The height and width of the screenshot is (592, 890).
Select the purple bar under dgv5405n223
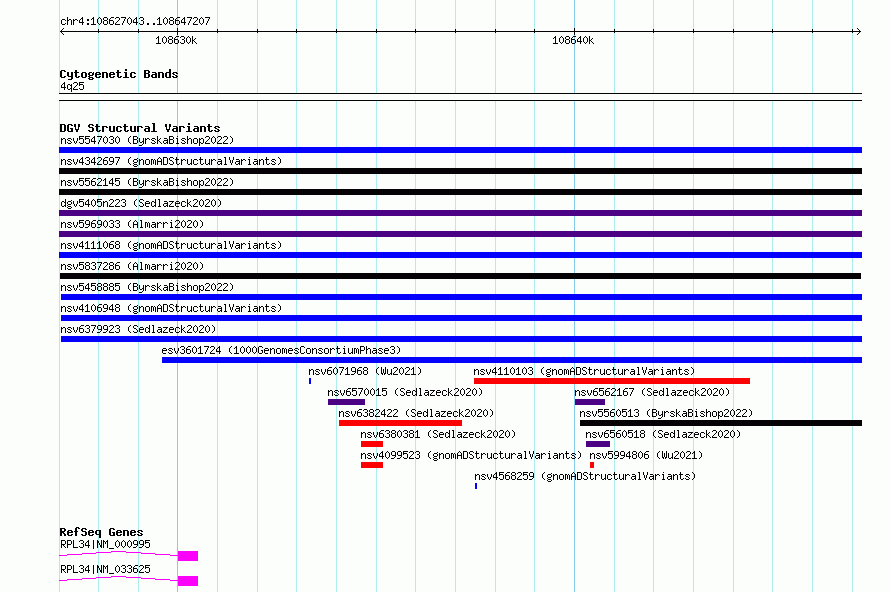pyautogui.click(x=460, y=213)
